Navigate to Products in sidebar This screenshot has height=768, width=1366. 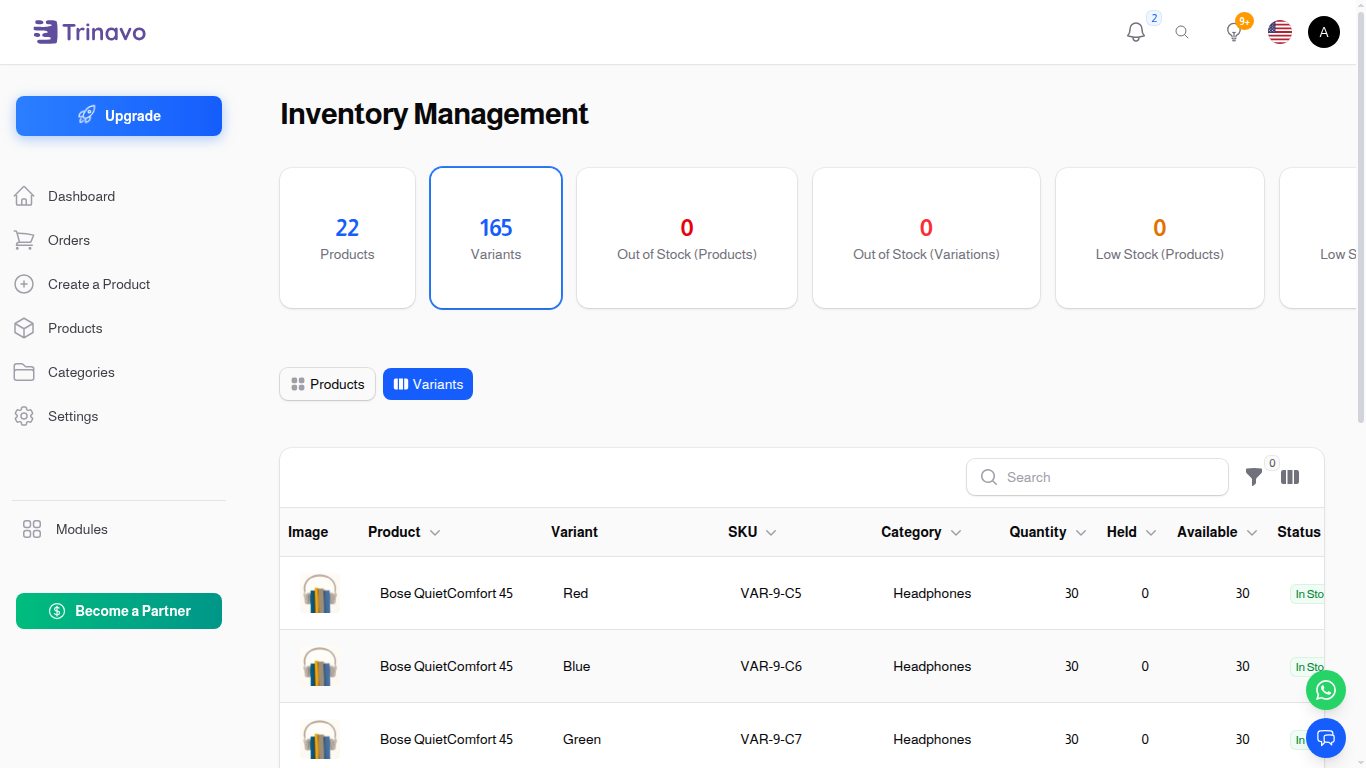pos(75,328)
